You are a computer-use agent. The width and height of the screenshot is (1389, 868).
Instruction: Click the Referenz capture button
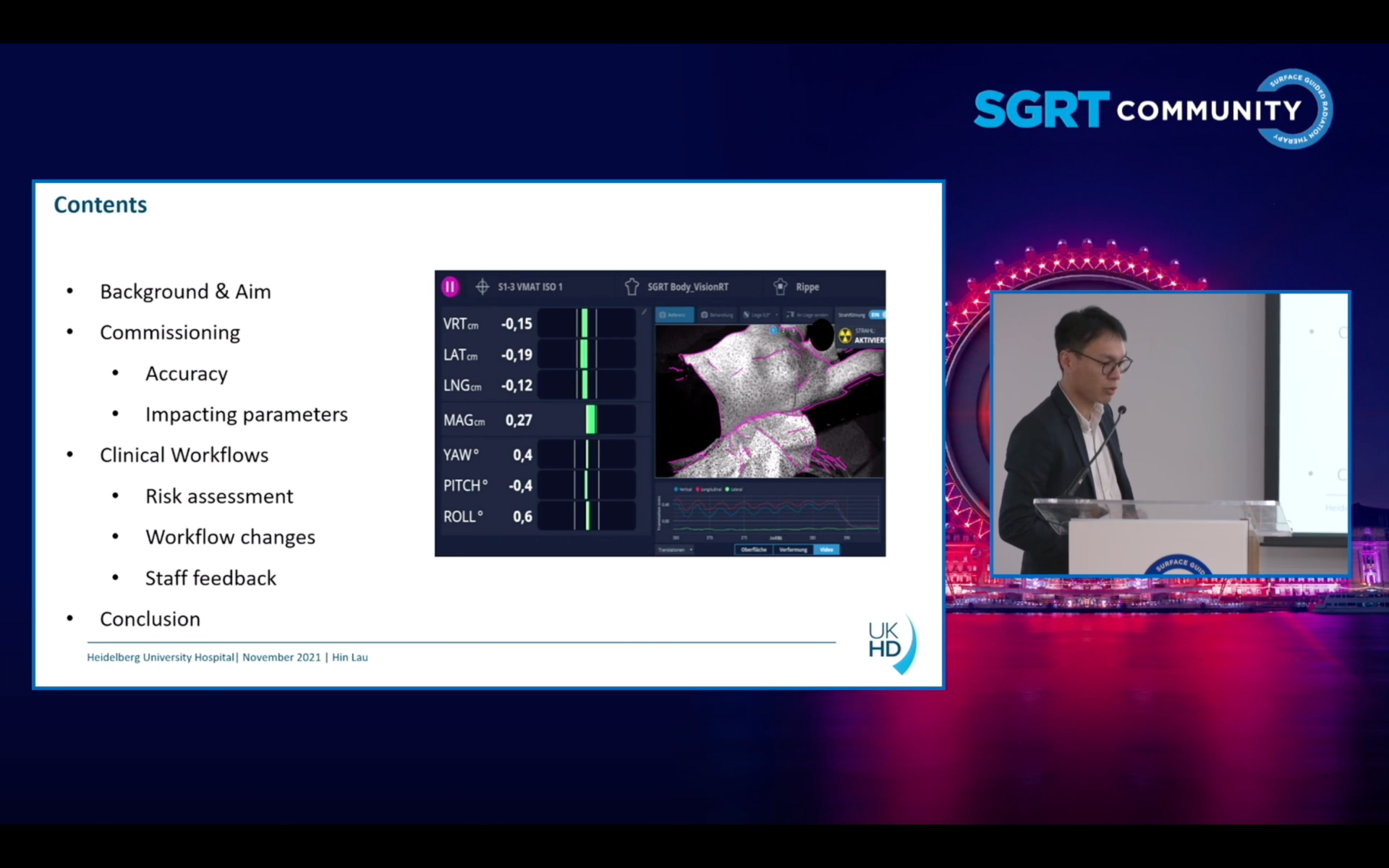(674, 315)
